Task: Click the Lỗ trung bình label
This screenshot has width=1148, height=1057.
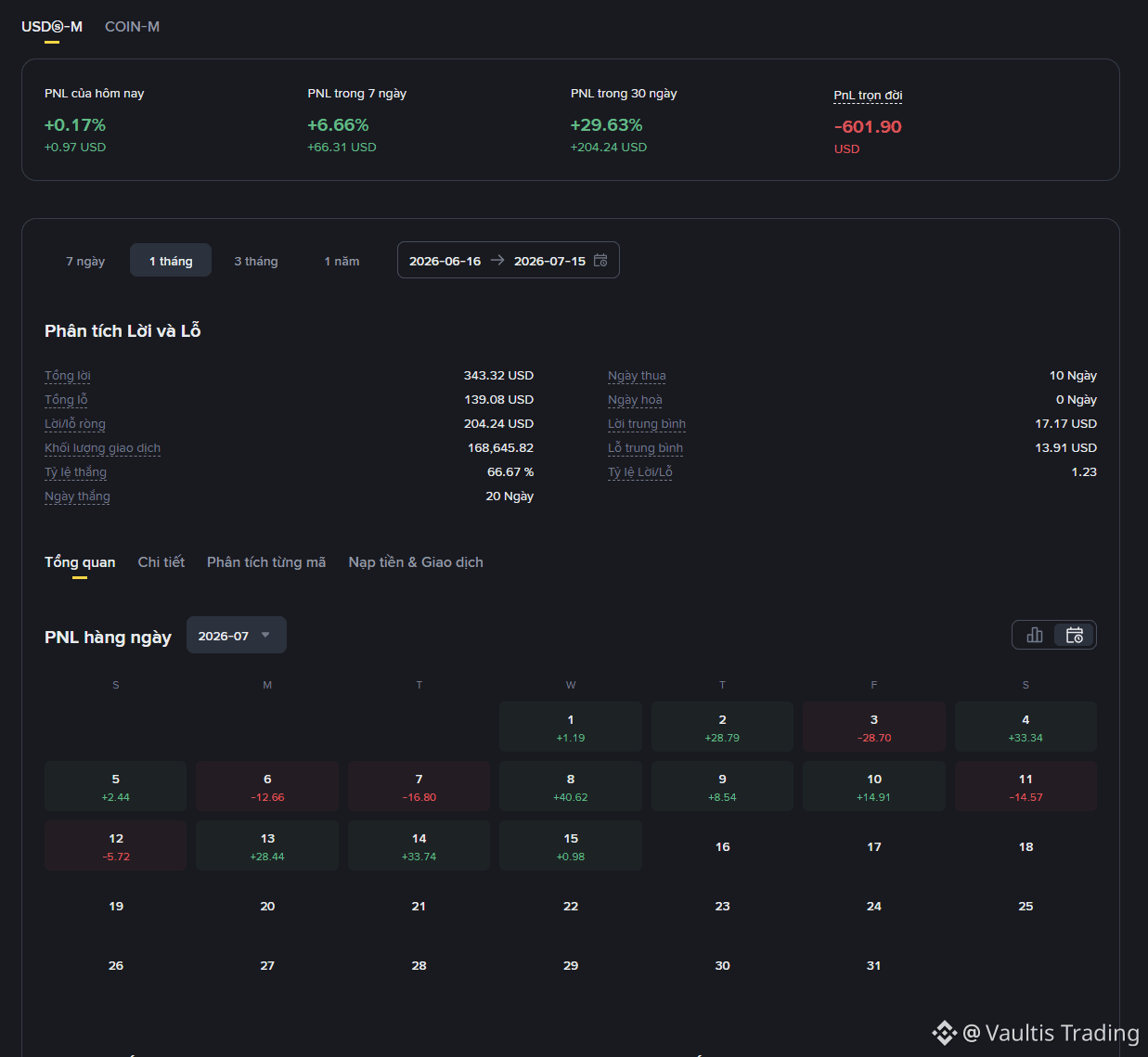Action: tap(645, 448)
